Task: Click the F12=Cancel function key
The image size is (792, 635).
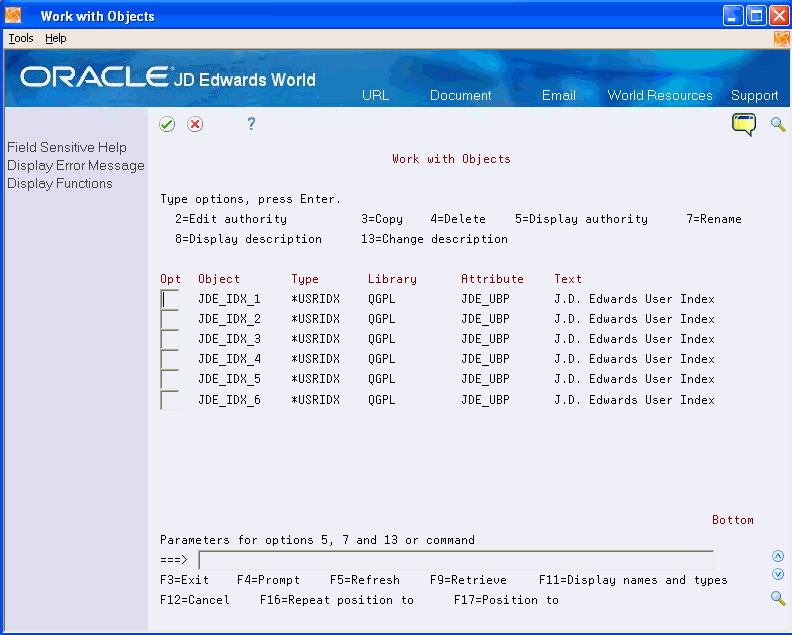Action: (x=194, y=600)
